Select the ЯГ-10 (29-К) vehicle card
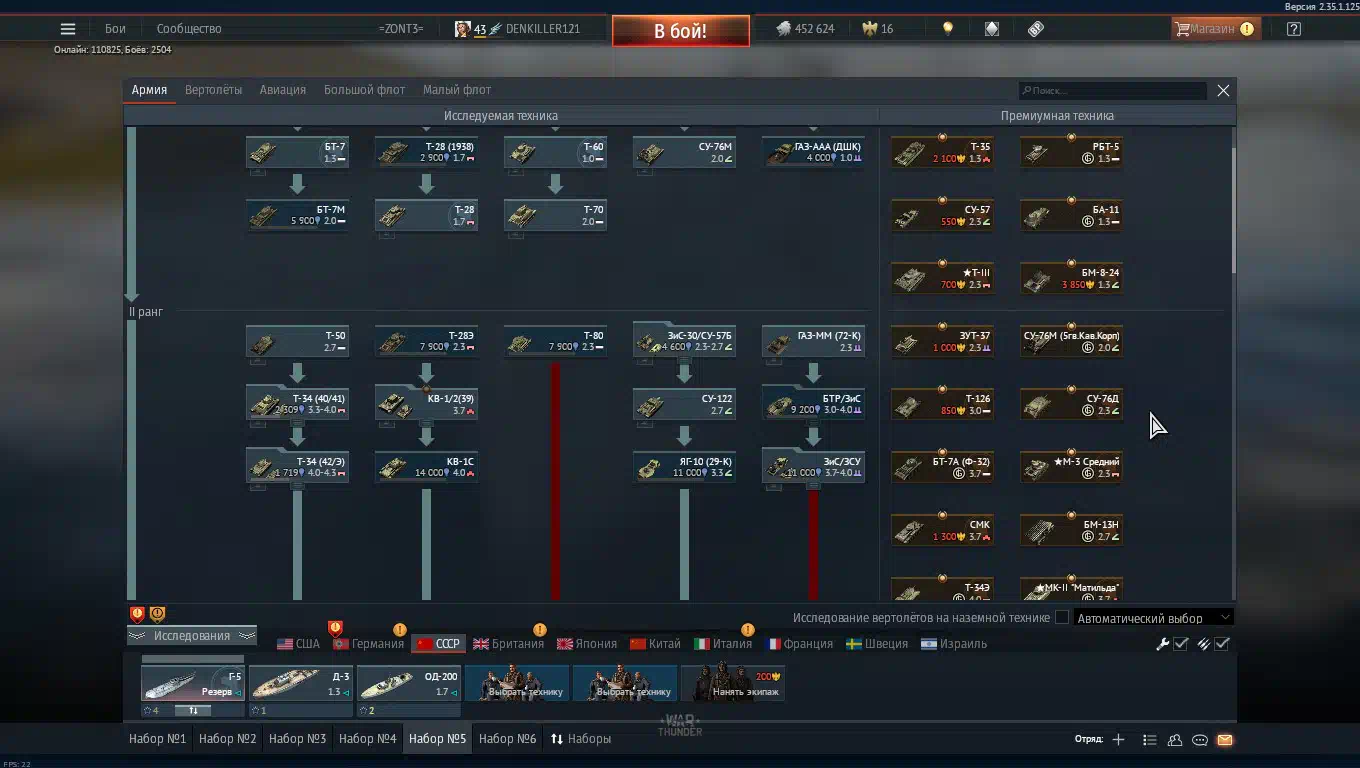The height and width of the screenshot is (768, 1360). 685,467
